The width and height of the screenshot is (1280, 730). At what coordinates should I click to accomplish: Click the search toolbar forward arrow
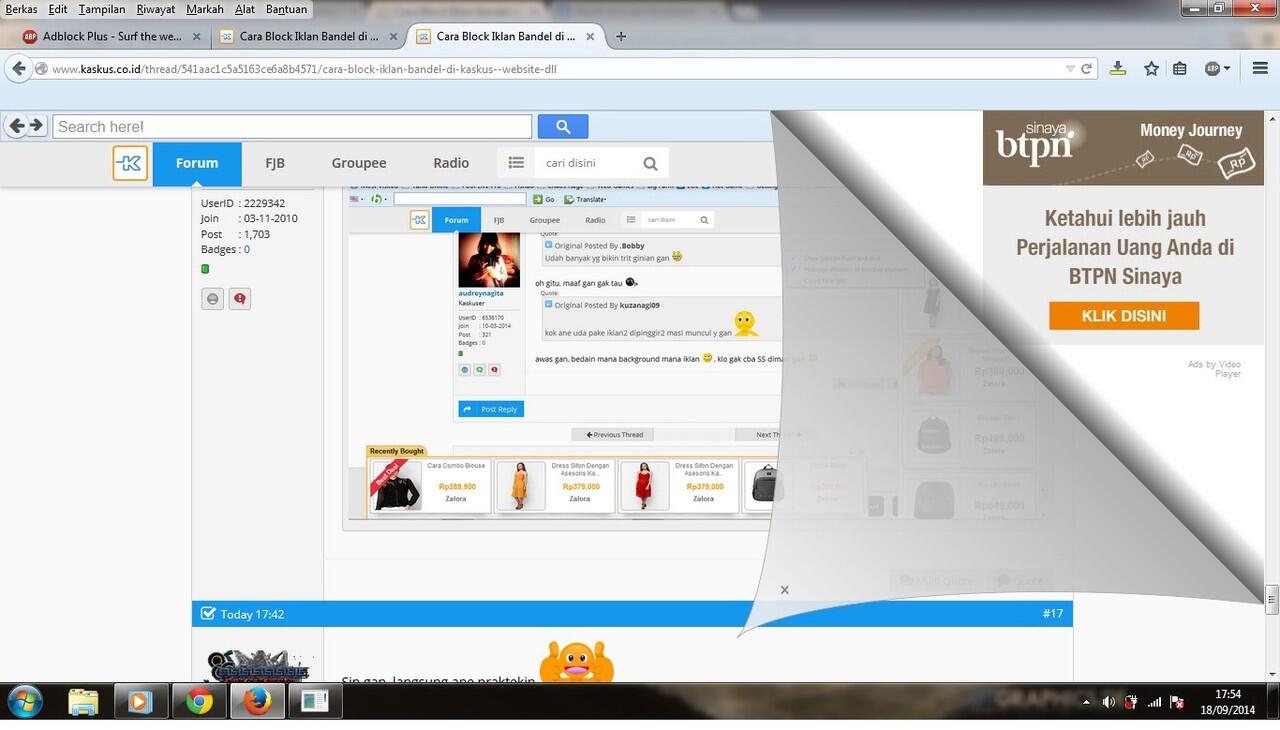pyautogui.click(x=36, y=126)
